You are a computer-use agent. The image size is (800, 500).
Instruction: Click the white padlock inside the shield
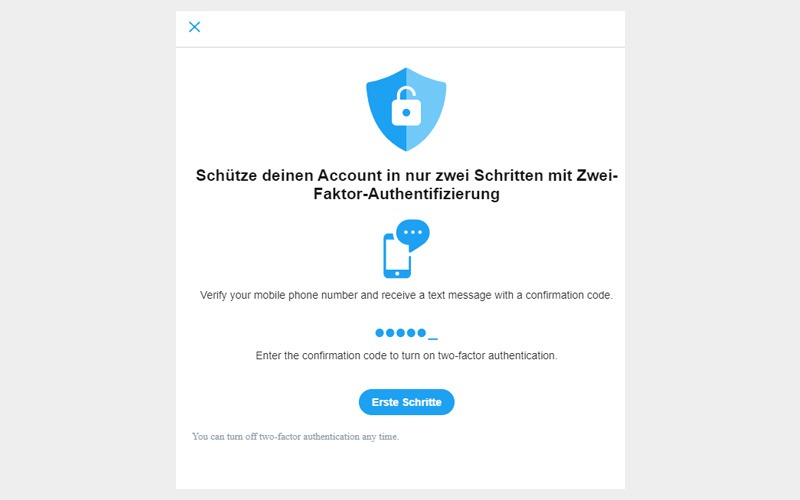pos(406,106)
